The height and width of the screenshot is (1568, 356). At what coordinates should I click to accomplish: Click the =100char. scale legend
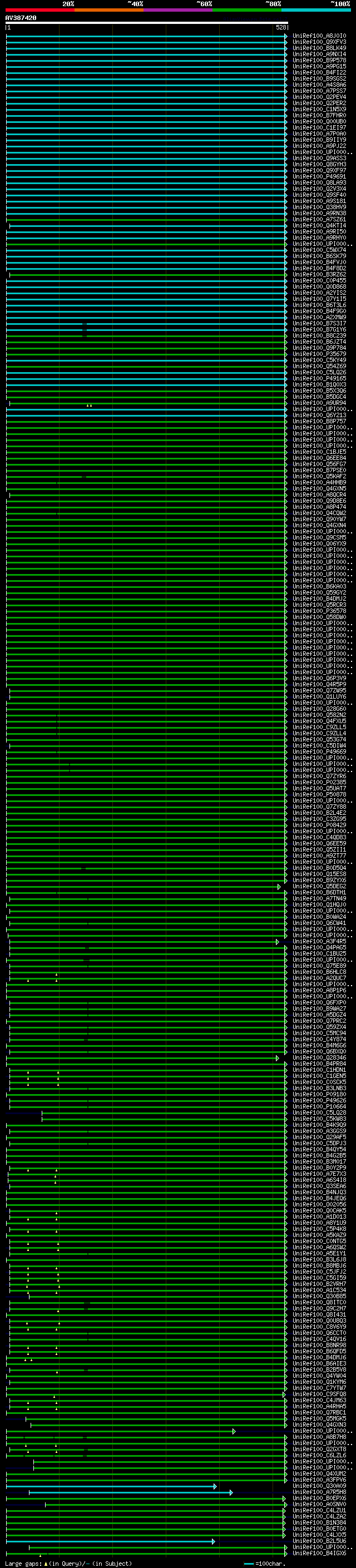coord(266,1563)
